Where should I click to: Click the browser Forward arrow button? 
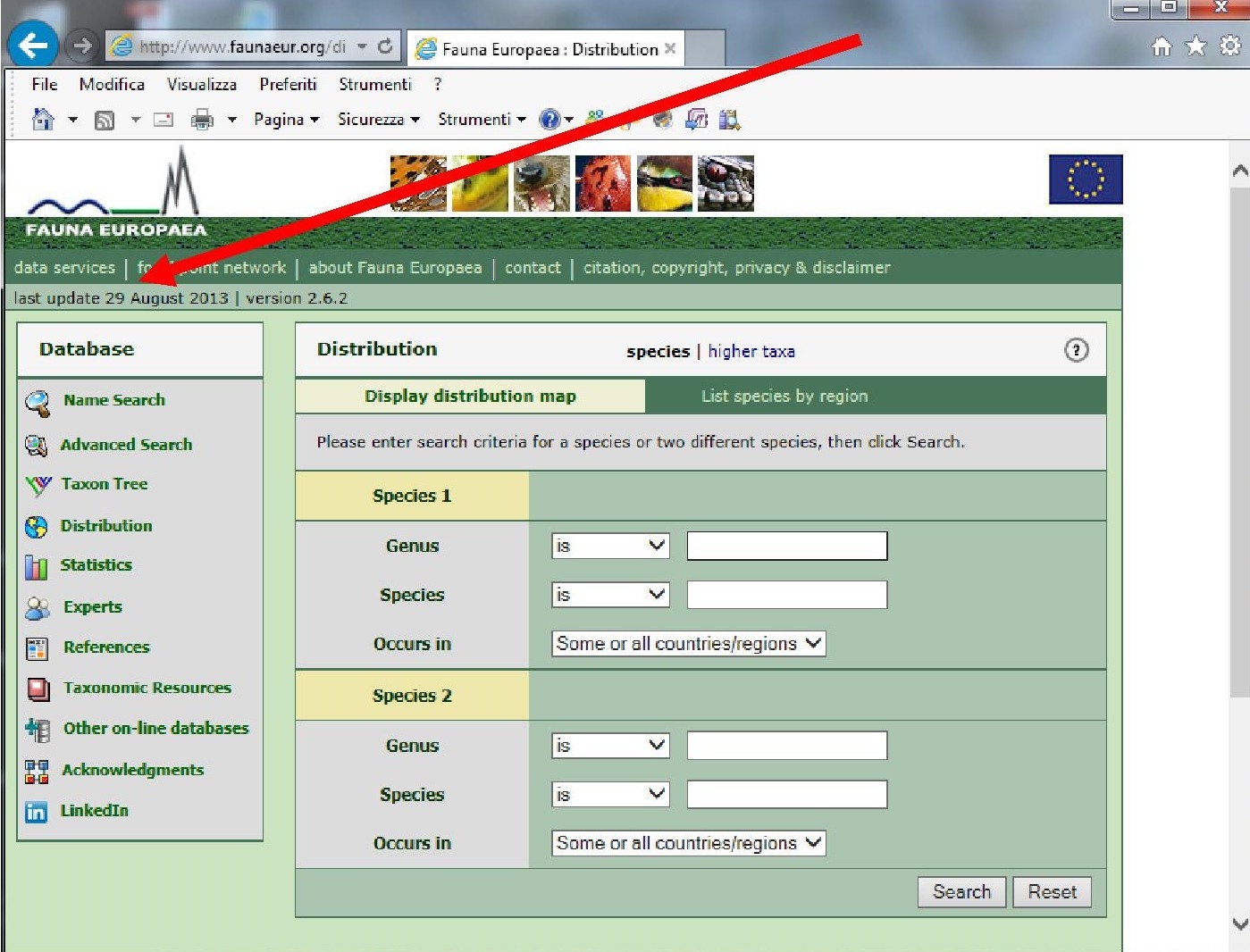pos(81,46)
